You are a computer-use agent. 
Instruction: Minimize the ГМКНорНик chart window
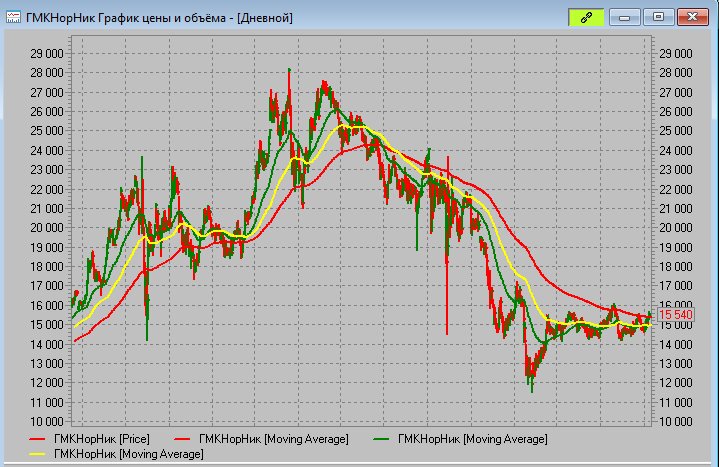pyautogui.click(x=624, y=17)
